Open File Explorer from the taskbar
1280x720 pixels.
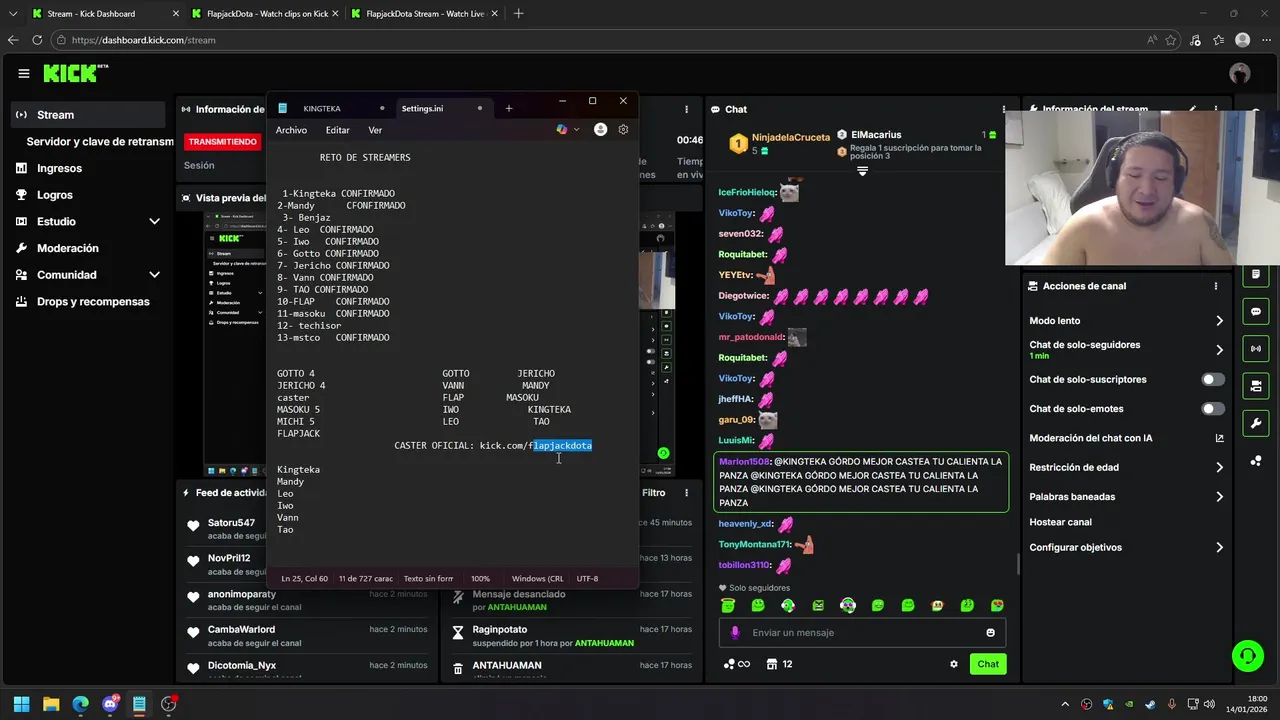coord(51,704)
